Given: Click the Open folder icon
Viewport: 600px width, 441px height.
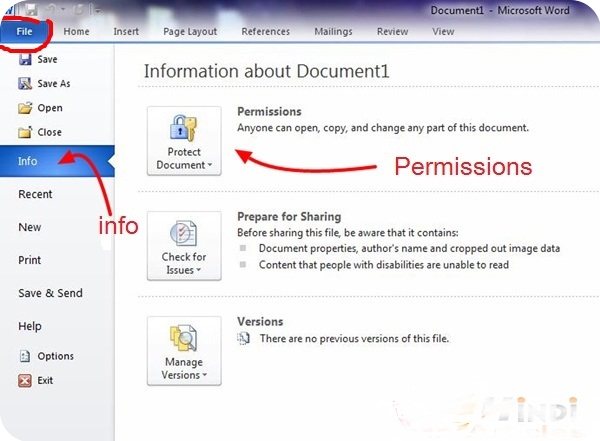Looking at the screenshot, I should click(25, 108).
